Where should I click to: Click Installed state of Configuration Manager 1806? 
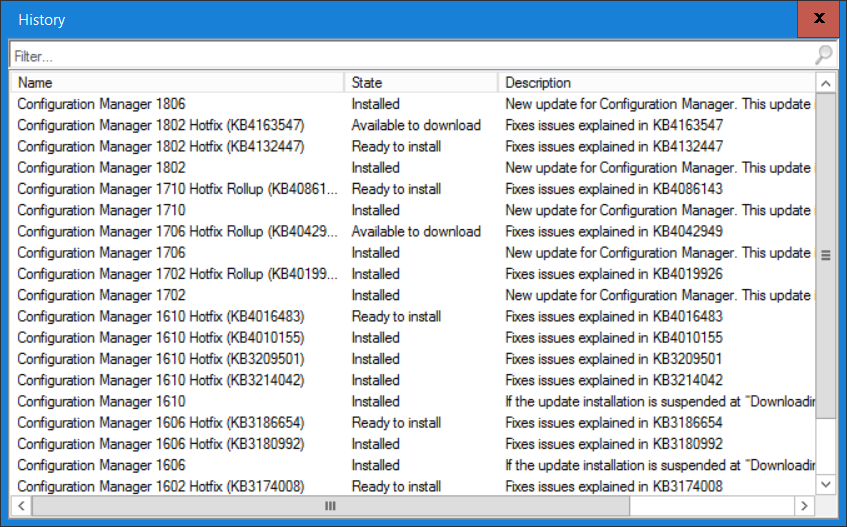[375, 104]
